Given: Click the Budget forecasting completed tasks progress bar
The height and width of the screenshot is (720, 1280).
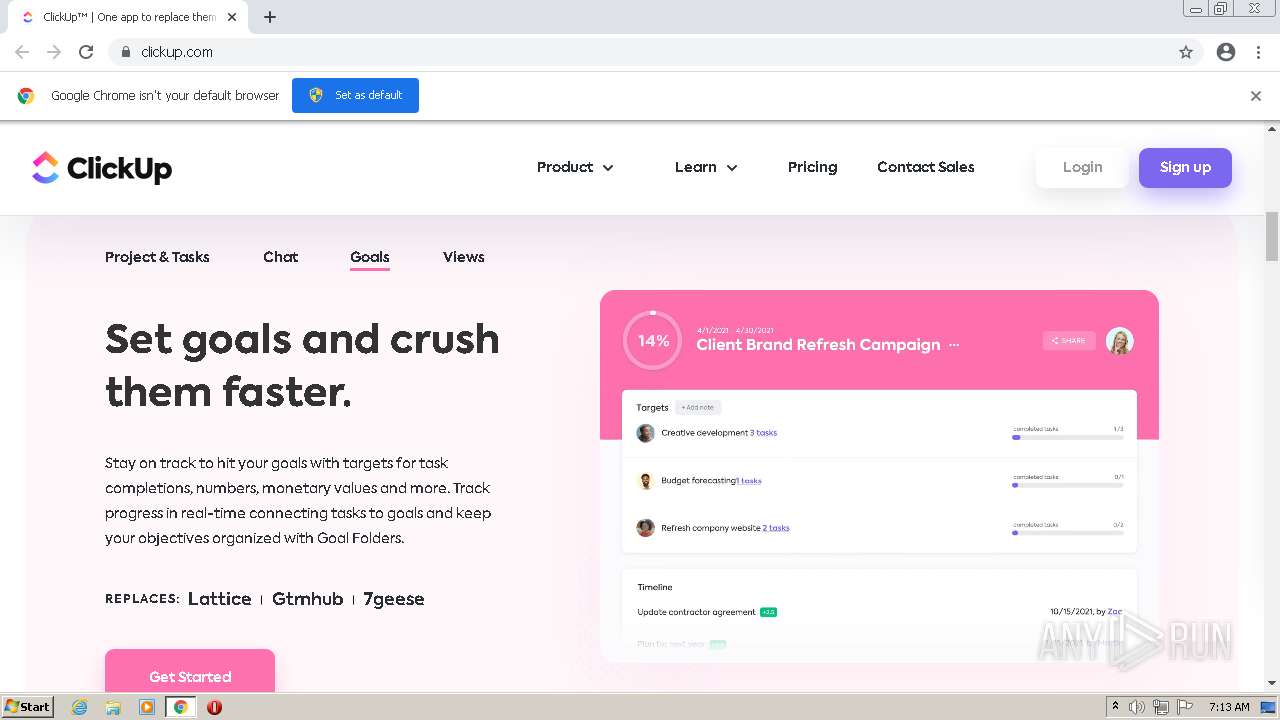Looking at the screenshot, I should [1068, 485].
